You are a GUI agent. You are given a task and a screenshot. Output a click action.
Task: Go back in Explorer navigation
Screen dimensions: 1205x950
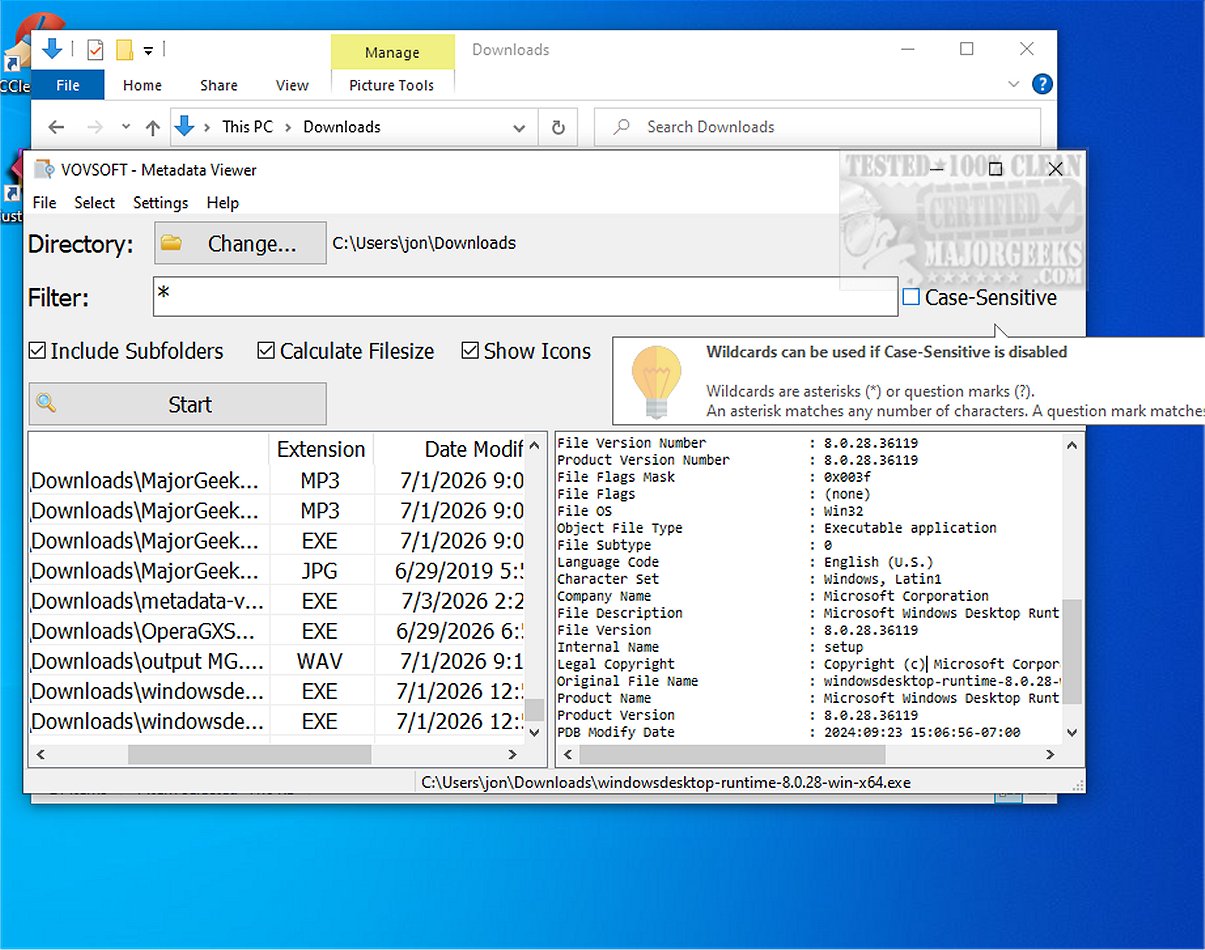(56, 127)
